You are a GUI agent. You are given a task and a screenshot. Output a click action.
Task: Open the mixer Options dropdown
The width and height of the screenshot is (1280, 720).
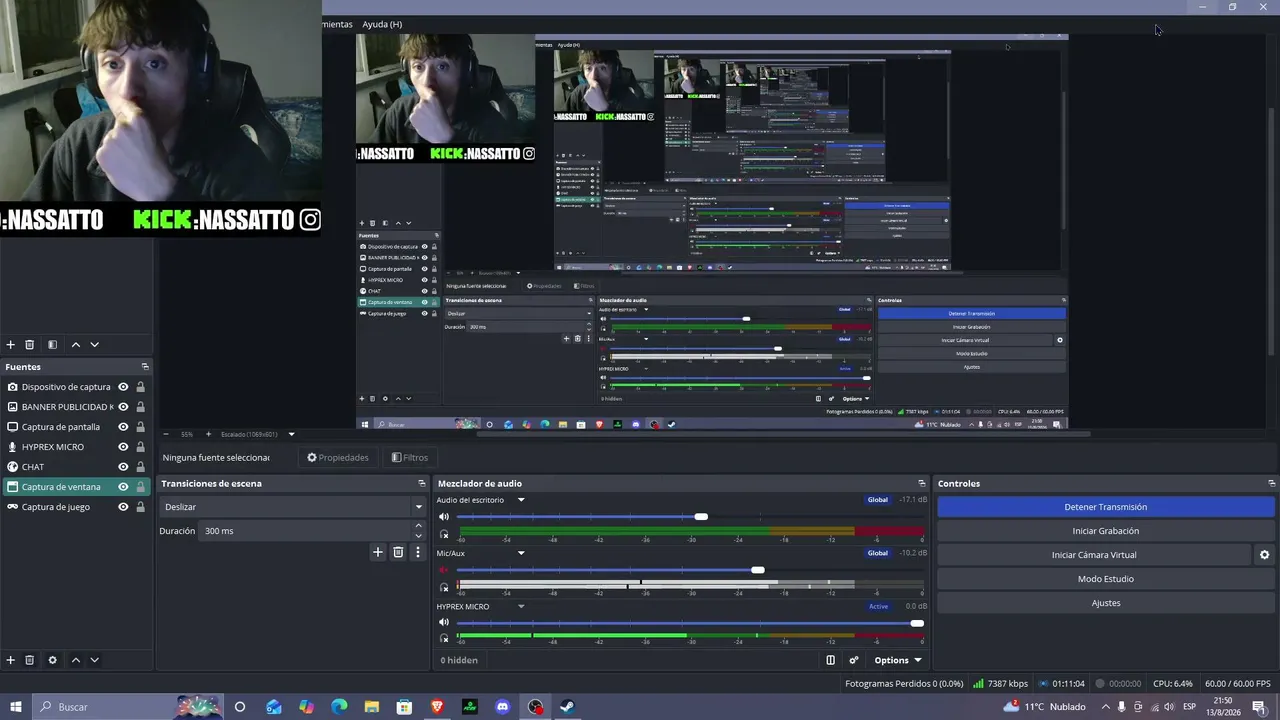[897, 660]
